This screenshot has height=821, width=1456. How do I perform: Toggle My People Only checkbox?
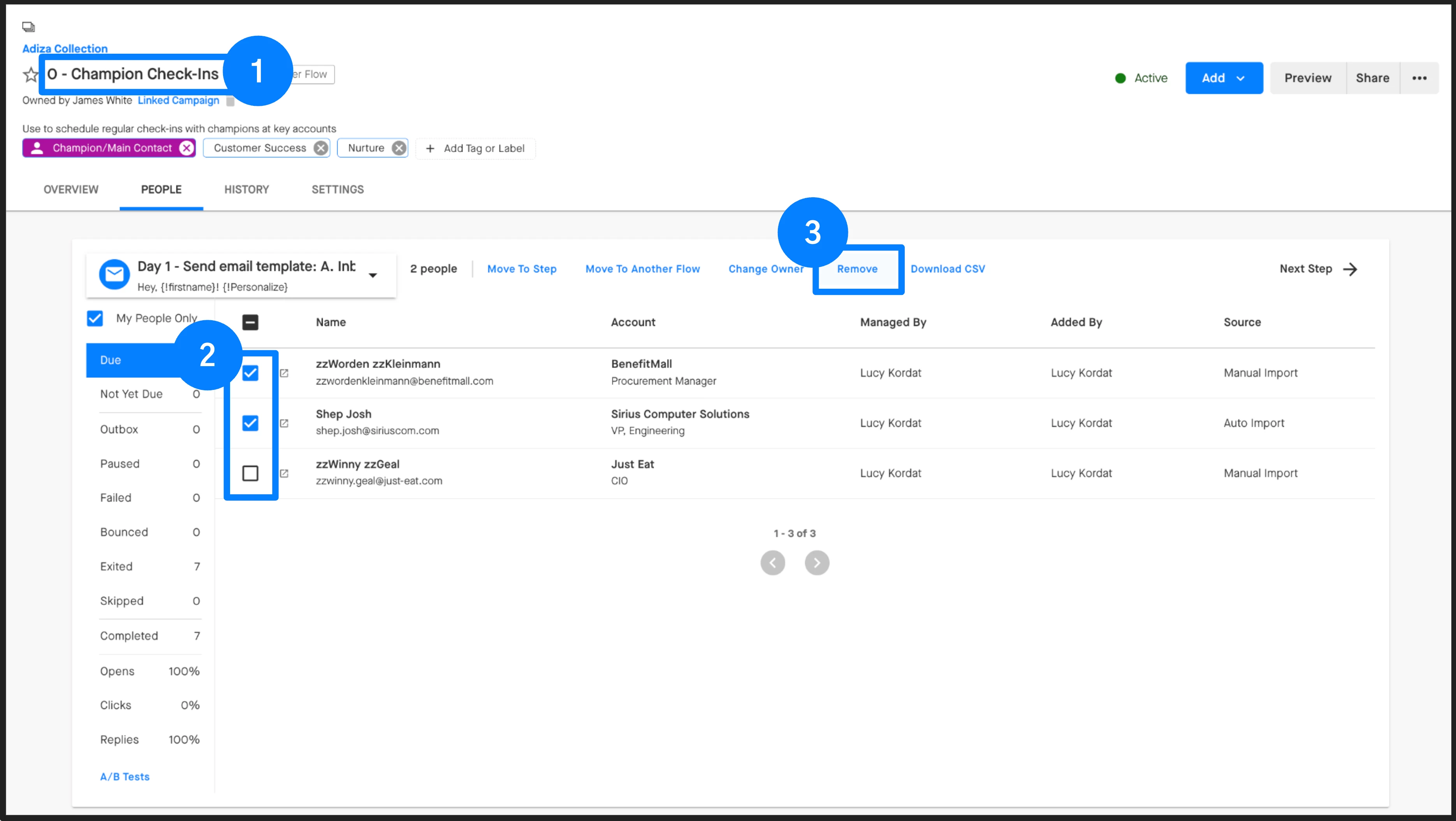tap(95, 318)
